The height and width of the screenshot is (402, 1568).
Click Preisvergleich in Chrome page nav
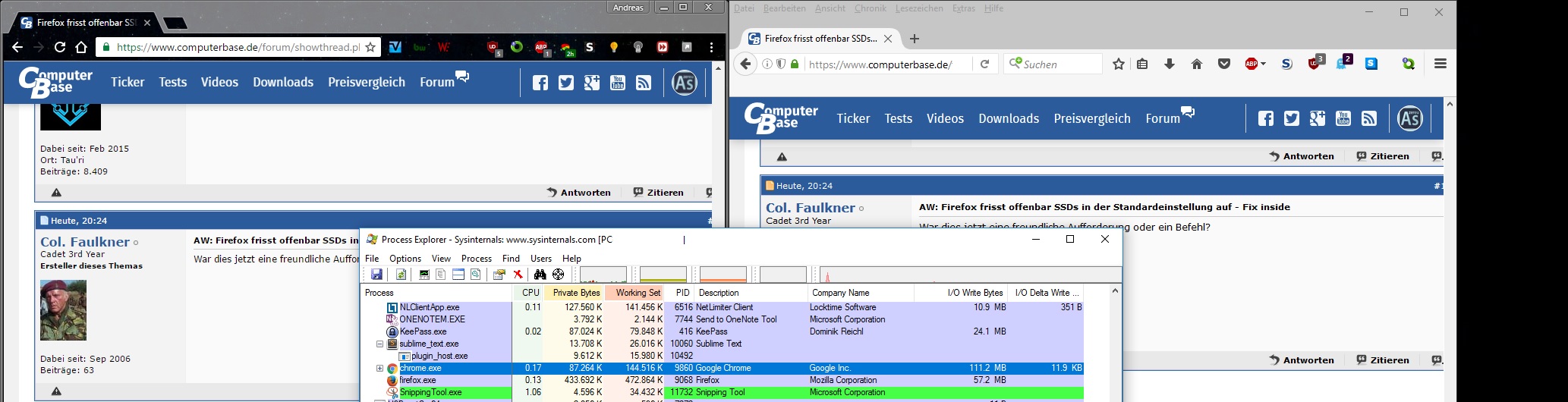pos(367,82)
